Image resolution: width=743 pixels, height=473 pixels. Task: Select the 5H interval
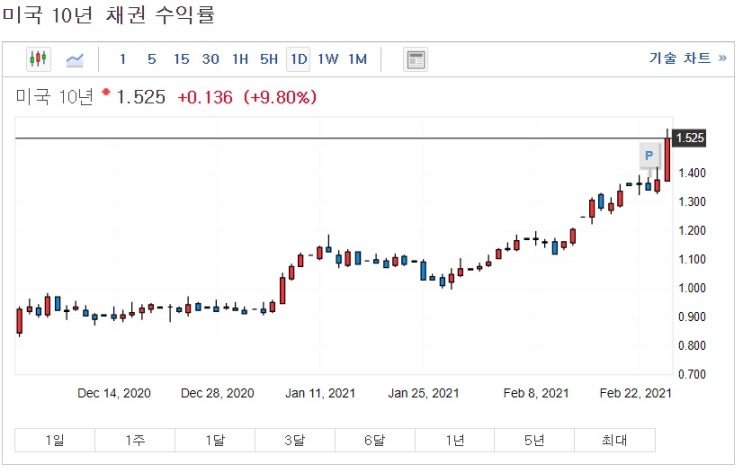tap(269, 59)
